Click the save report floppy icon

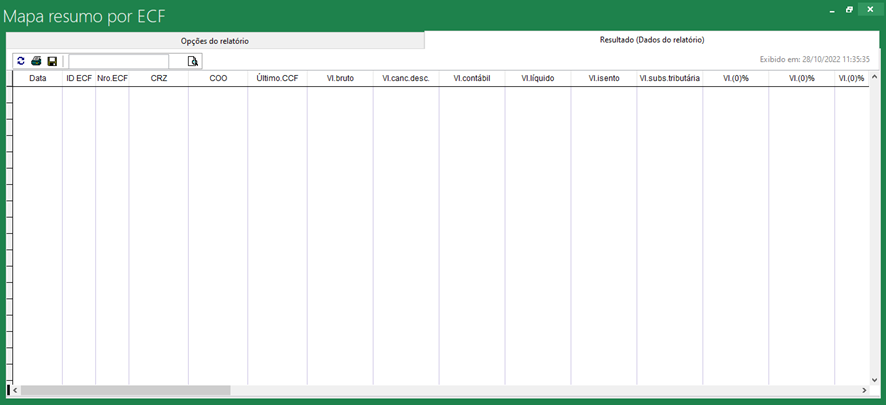pos(52,62)
